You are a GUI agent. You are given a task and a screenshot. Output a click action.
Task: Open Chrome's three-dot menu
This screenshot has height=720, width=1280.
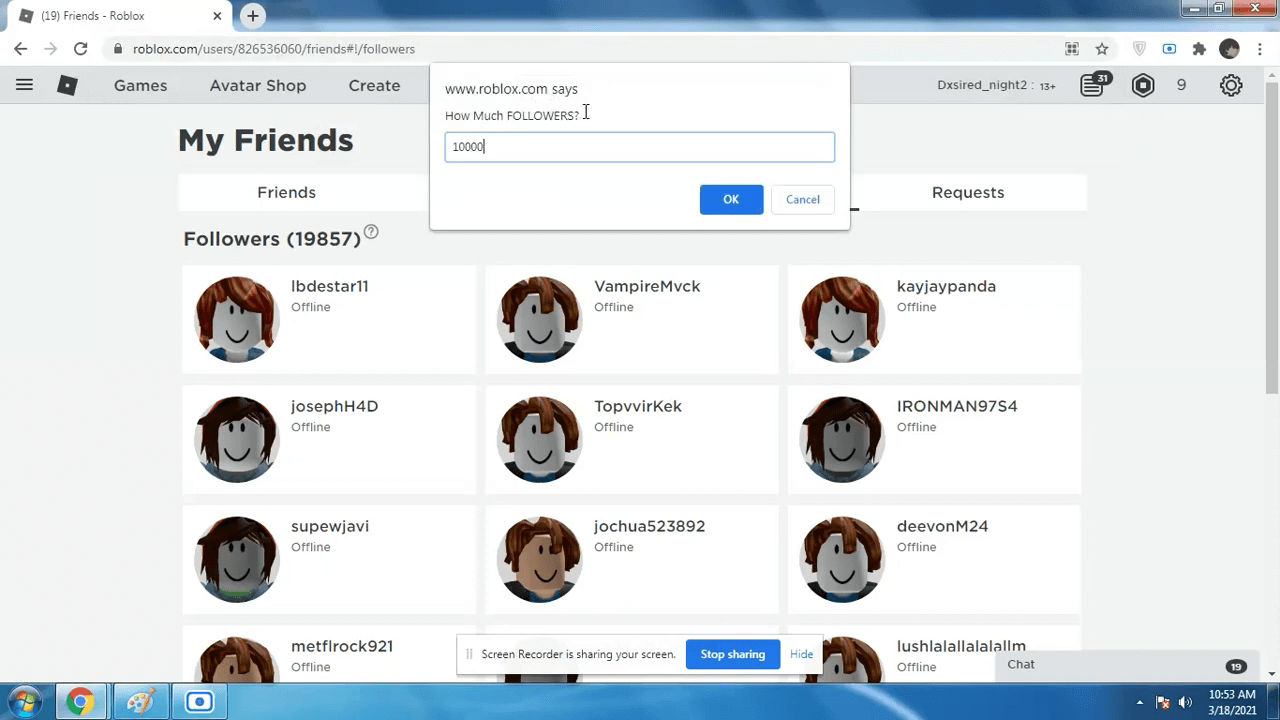[1260, 48]
